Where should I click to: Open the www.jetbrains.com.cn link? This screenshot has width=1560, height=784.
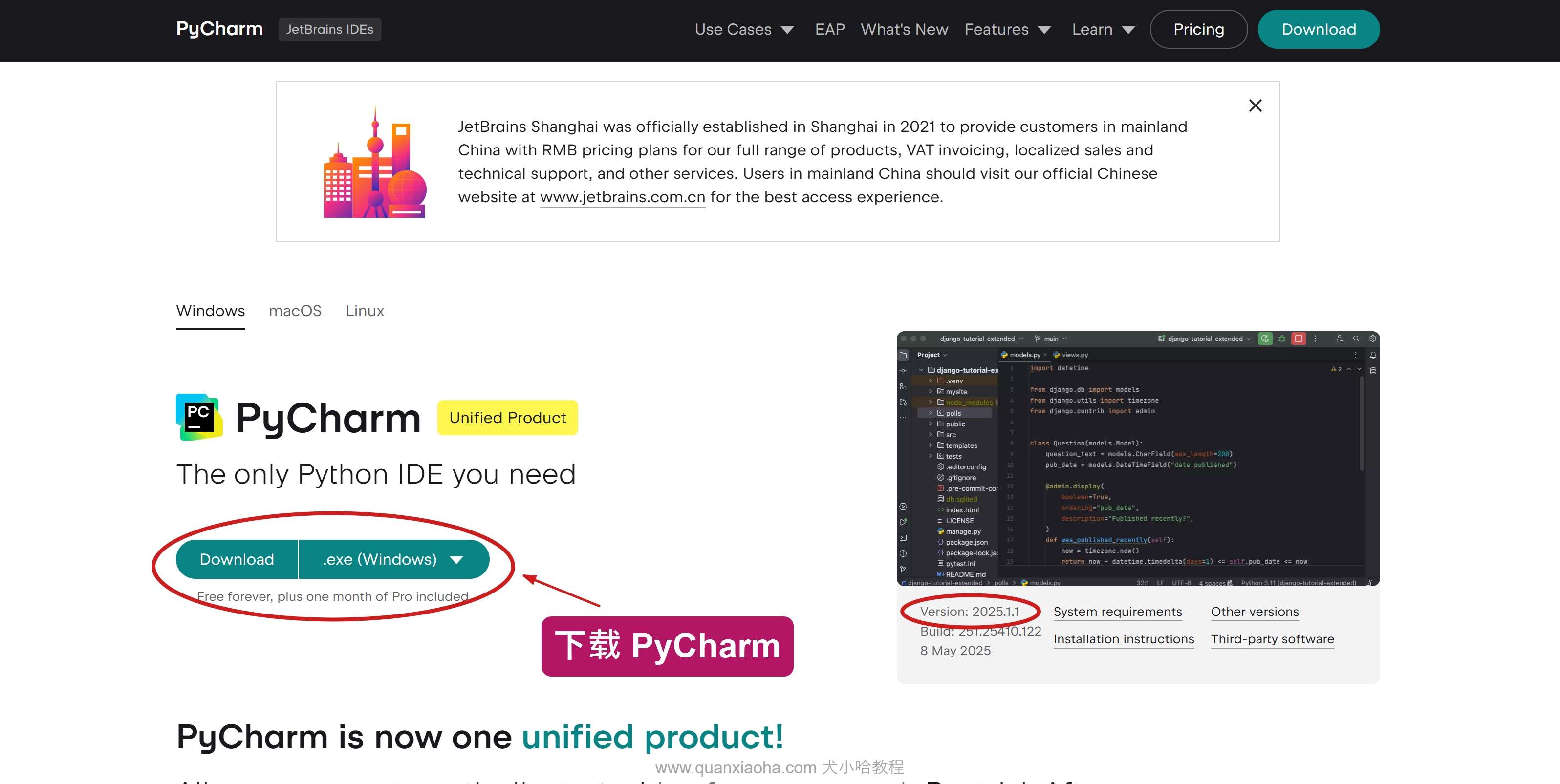[623, 197]
